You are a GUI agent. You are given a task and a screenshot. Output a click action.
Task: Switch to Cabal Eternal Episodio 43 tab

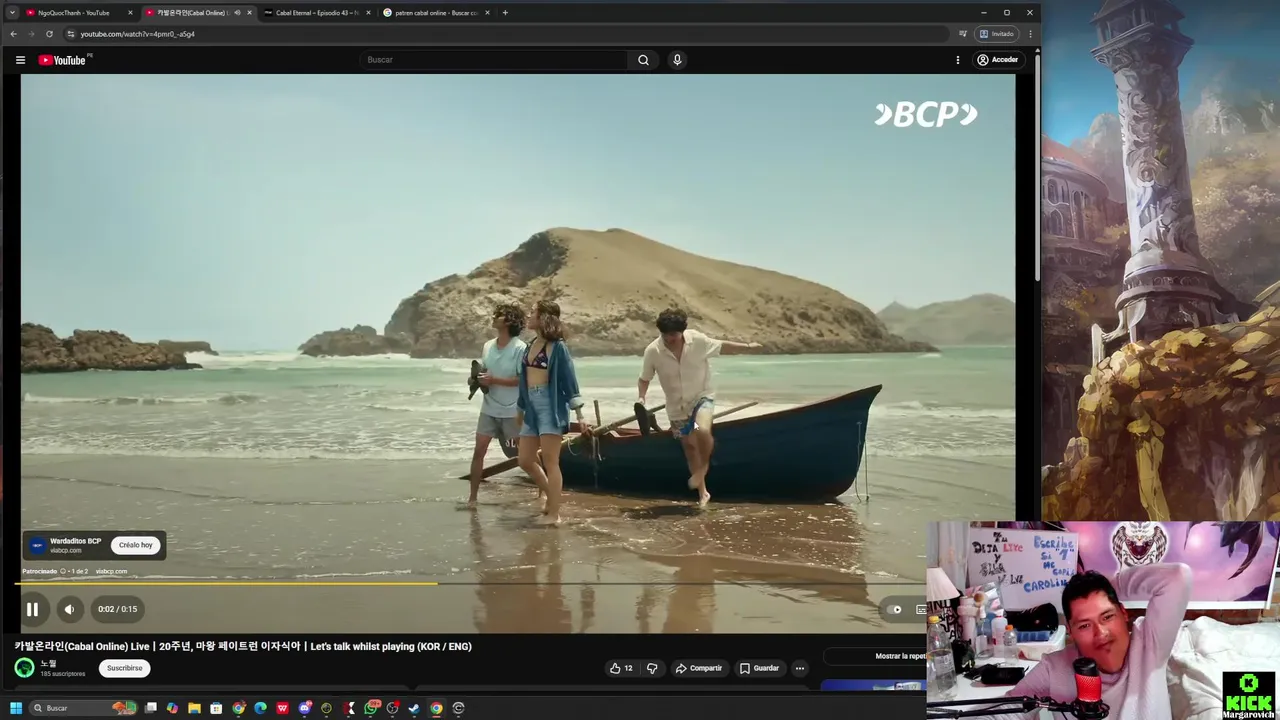[x=316, y=13]
